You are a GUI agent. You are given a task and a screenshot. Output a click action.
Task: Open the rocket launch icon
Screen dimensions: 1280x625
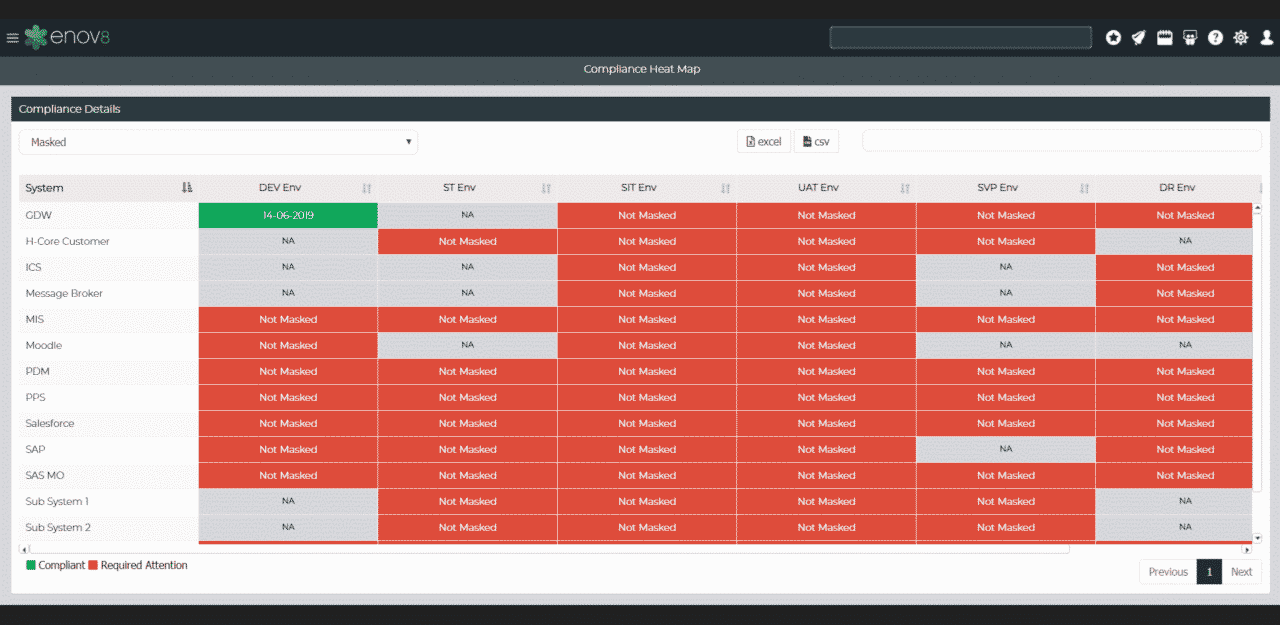point(1138,38)
